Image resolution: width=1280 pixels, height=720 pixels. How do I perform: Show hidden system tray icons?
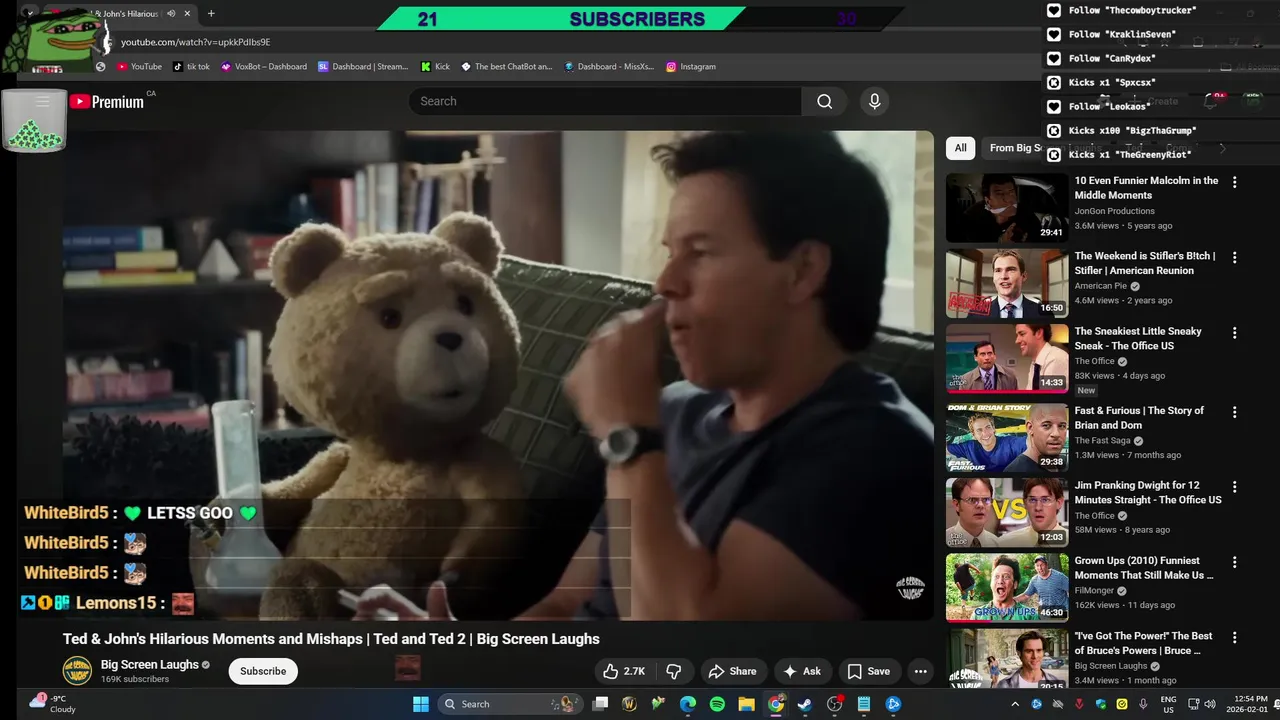click(x=1015, y=704)
